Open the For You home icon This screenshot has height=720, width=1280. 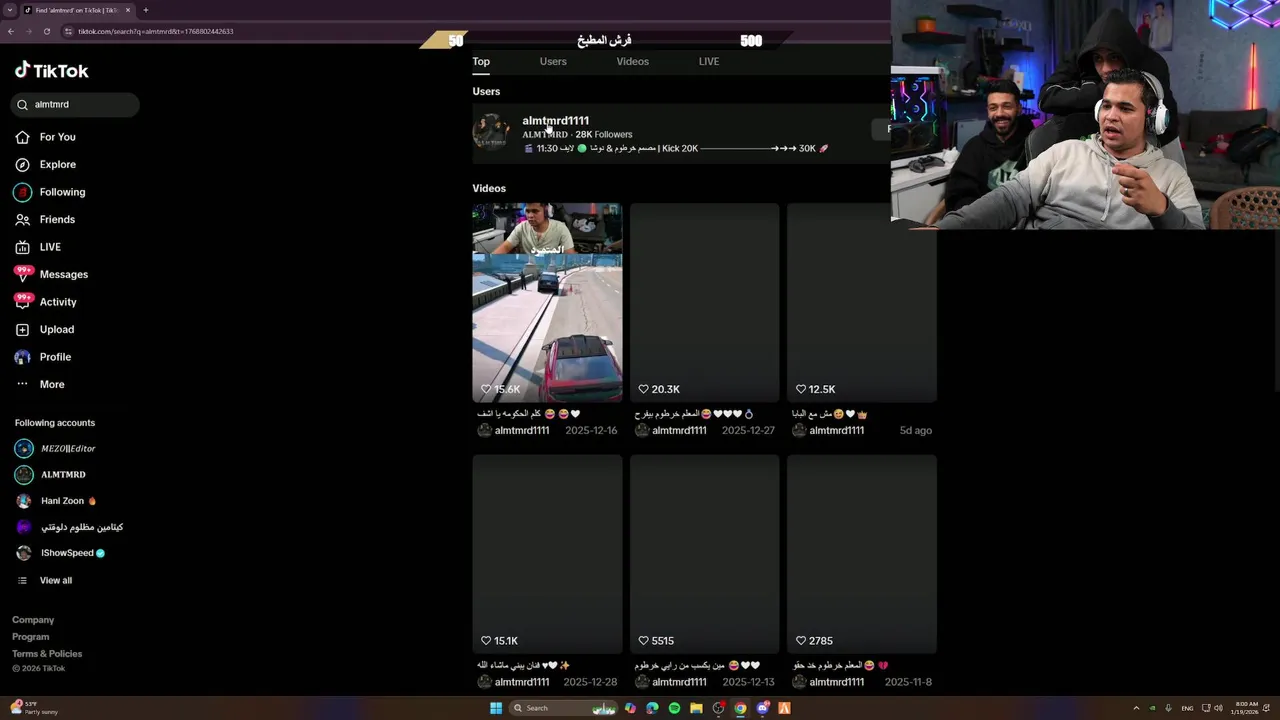pos(22,137)
